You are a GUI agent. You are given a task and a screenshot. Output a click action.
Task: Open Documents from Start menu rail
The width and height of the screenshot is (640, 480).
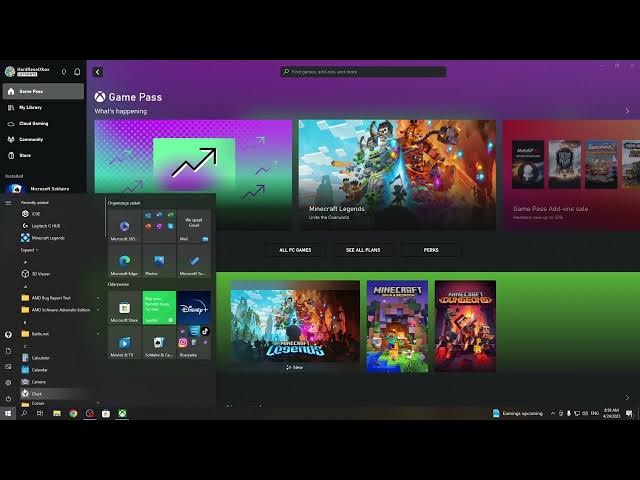point(8,351)
